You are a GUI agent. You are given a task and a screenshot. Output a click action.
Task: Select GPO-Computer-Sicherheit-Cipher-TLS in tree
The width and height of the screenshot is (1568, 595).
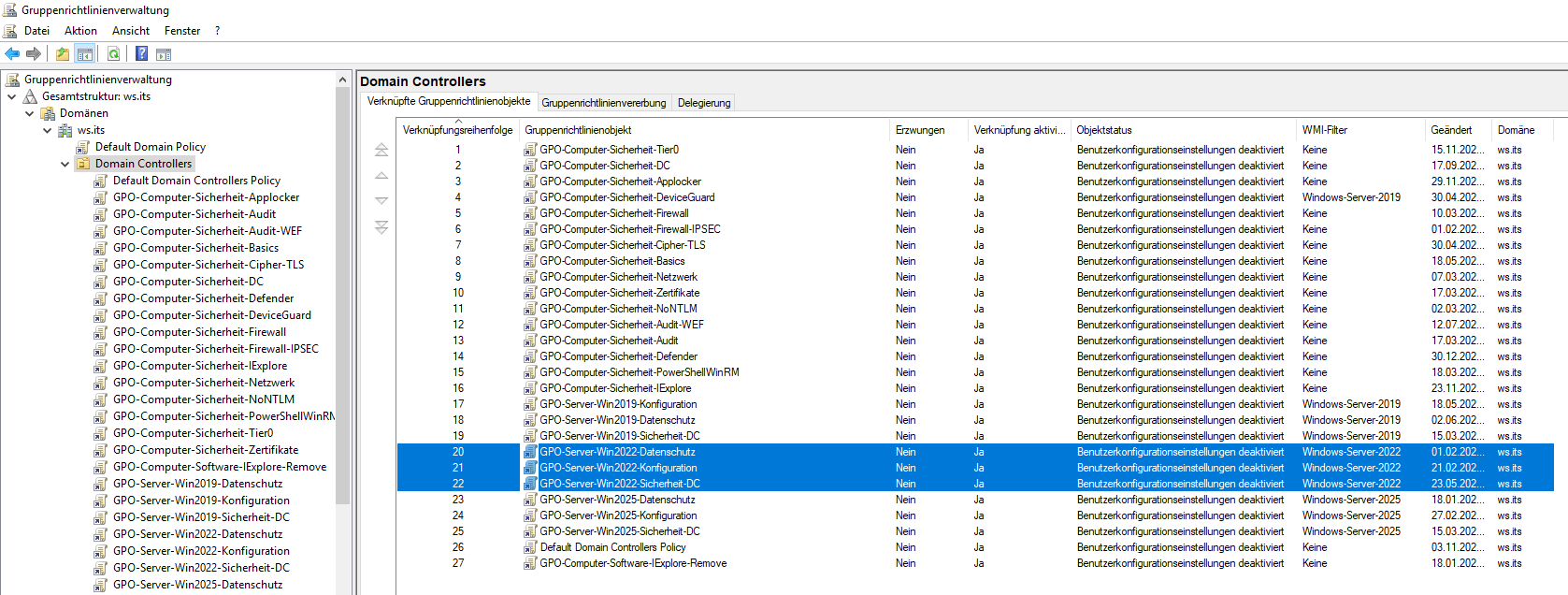209,265
